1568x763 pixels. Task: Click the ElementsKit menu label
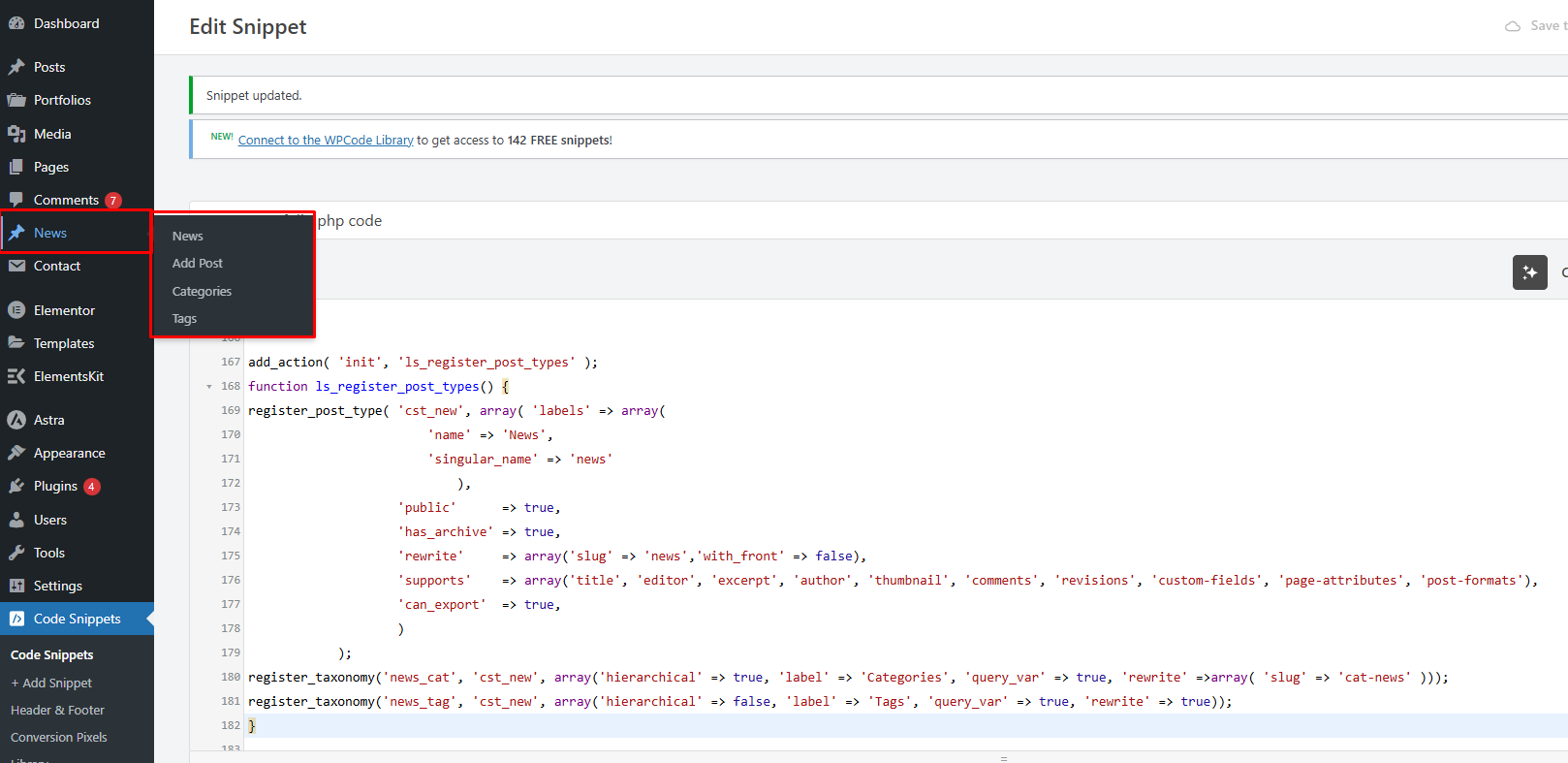(x=69, y=376)
